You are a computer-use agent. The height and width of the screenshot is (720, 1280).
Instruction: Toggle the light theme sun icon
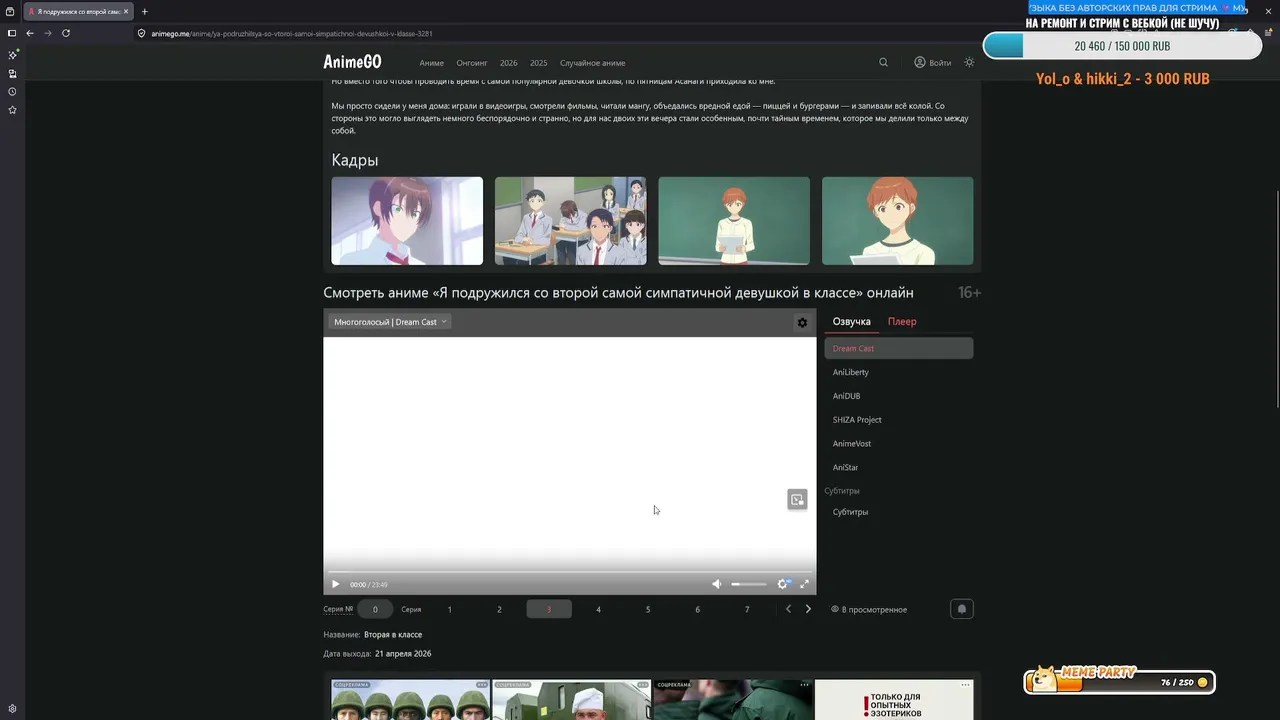coord(969,62)
